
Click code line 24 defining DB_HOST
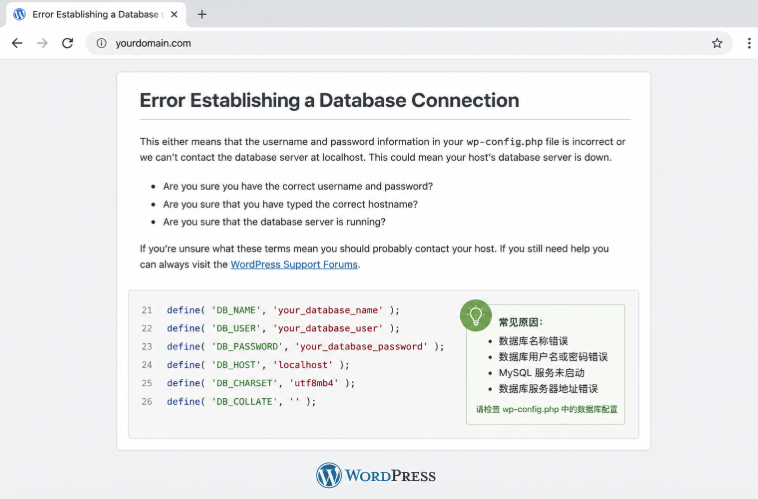coord(258,365)
